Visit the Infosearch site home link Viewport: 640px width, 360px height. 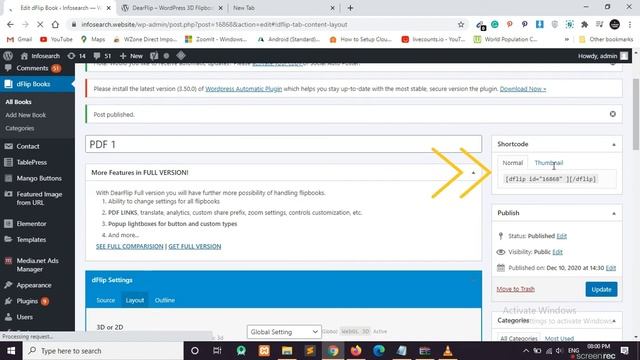pyautogui.click(x=40, y=56)
